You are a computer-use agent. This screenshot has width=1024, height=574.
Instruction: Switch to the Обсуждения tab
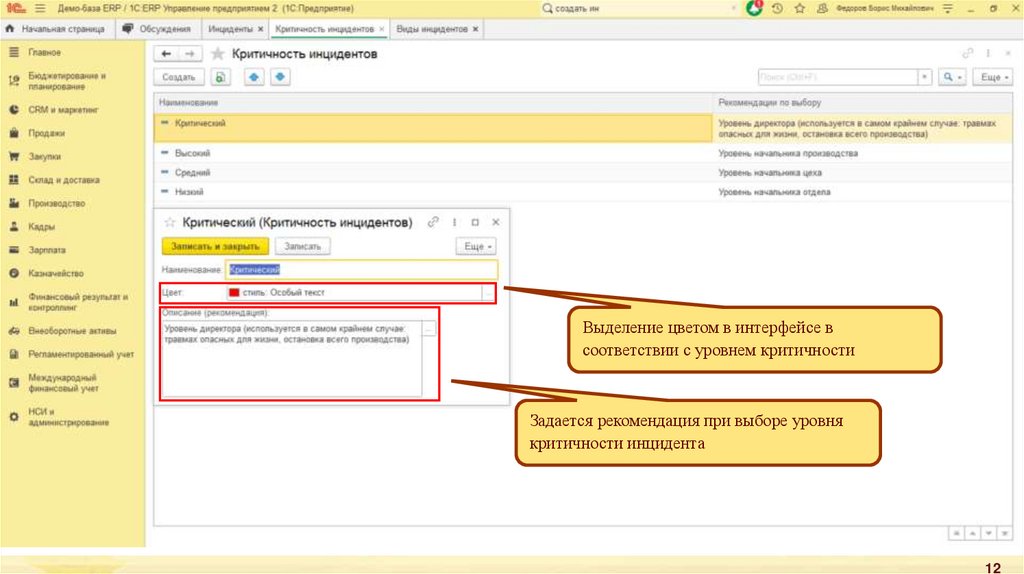[157, 29]
